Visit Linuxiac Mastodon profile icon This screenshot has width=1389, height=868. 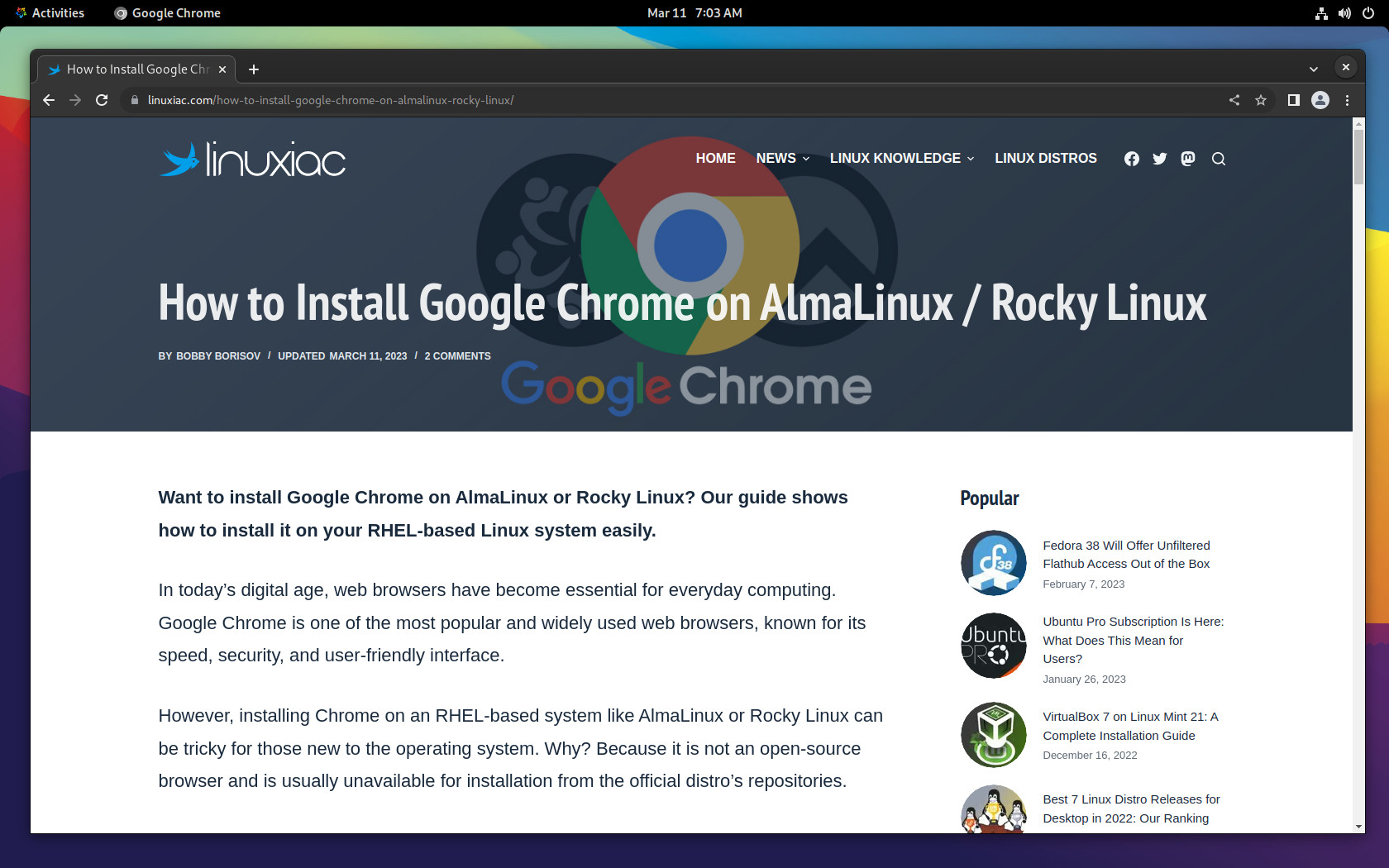[x=1188, y=159]
